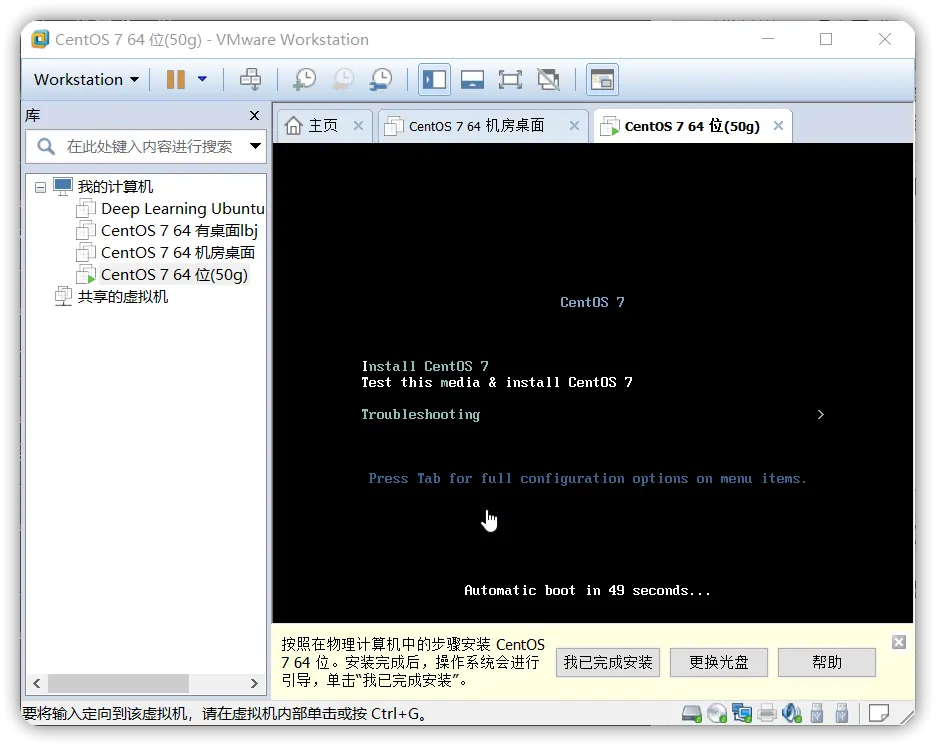Click the magnifier icon in library search
The height and width of the screenshot is (746, 936).
45,146
